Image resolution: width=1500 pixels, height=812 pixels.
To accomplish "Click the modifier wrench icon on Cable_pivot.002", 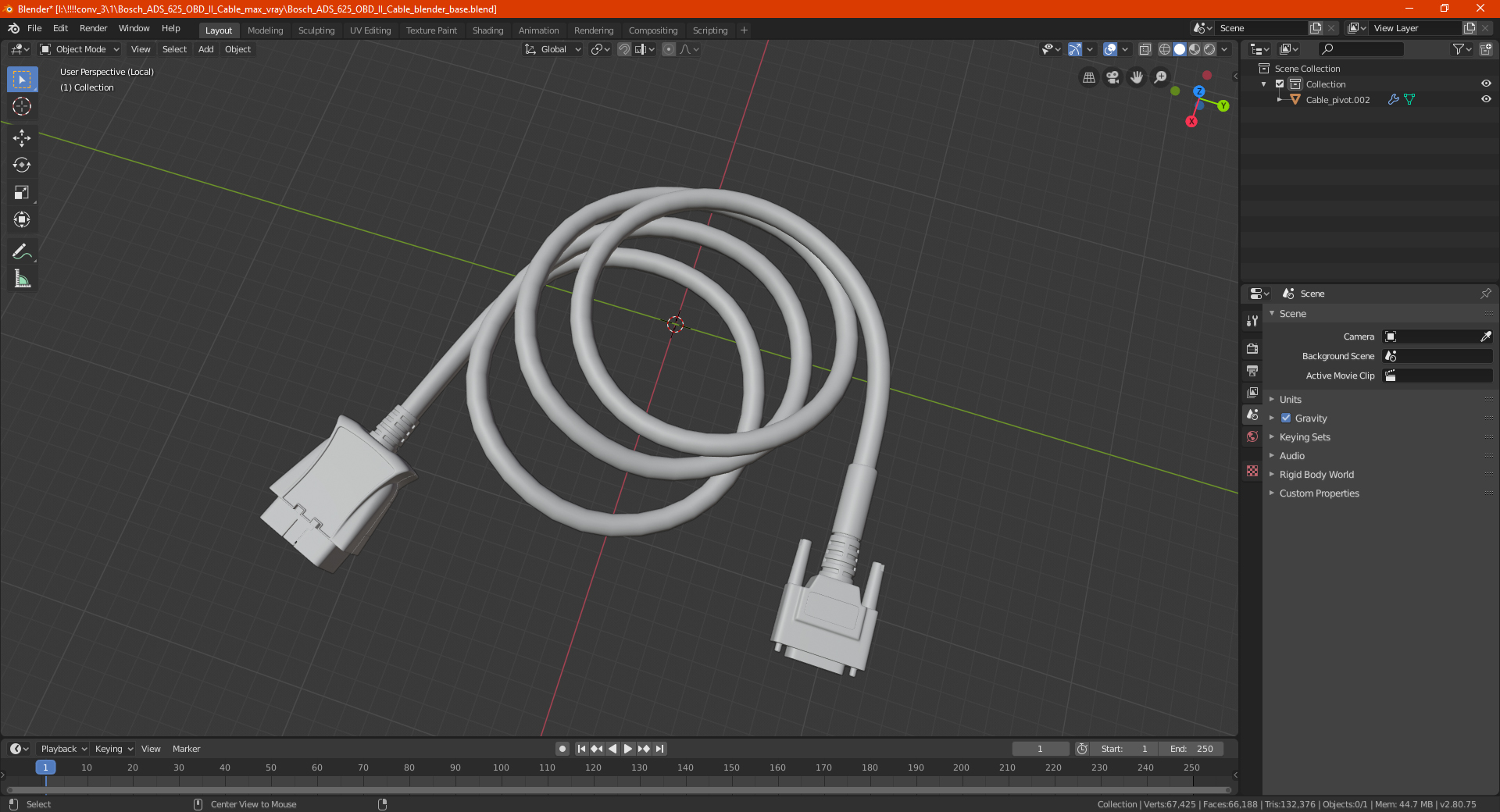I will [1393, 99].
